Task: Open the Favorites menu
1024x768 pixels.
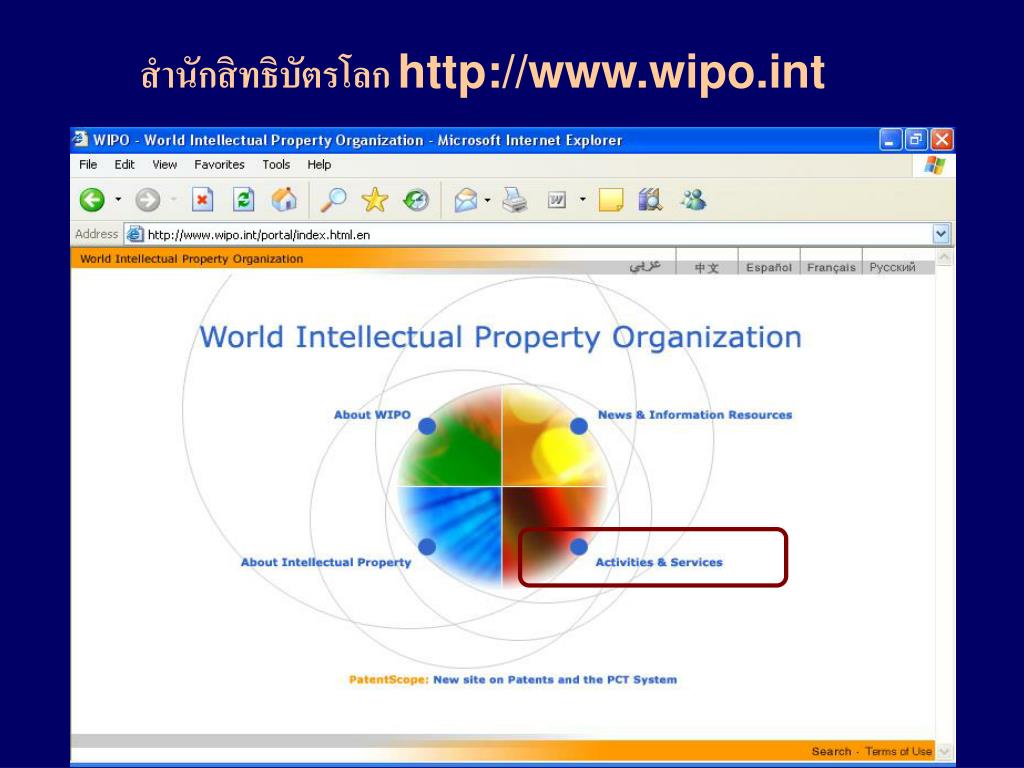Action: [x=219, y=165]
